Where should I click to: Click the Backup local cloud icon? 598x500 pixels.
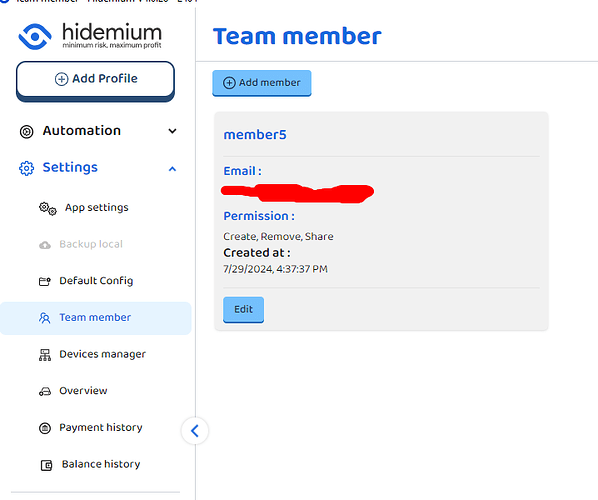coord(45,245)
